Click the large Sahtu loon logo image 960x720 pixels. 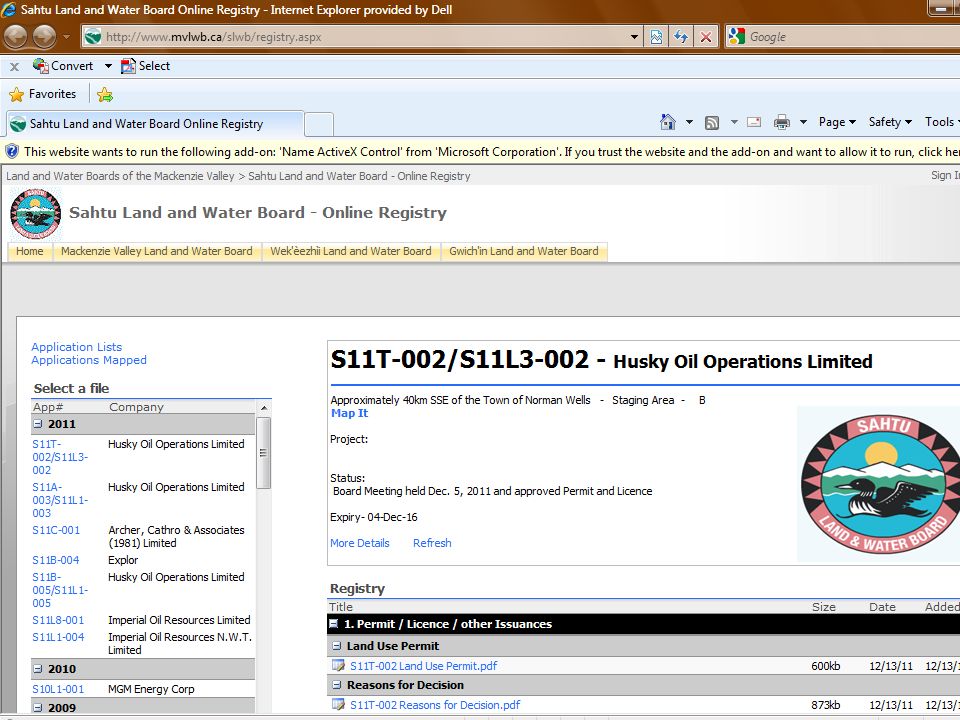click(x=880, y=484)
